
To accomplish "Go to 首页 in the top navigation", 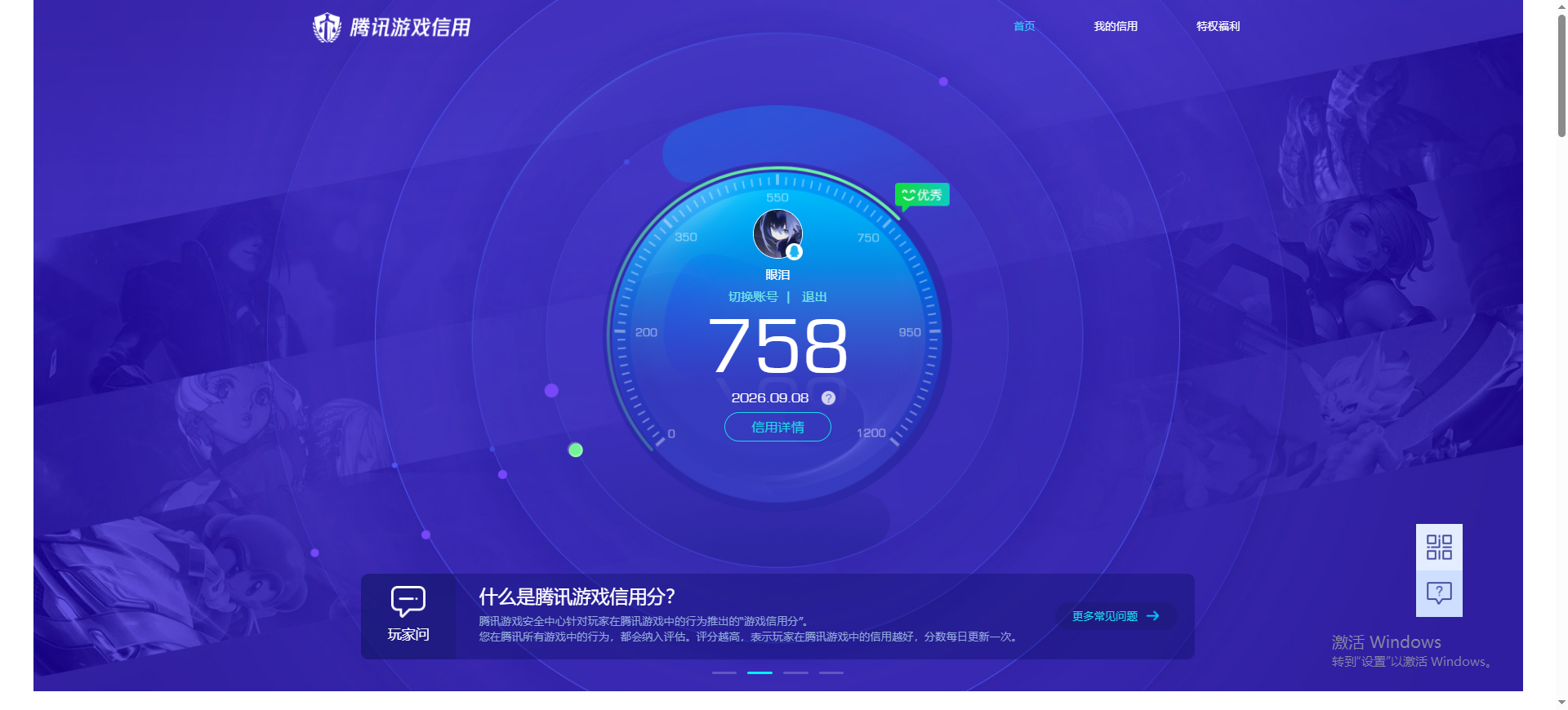I will [1024, 26].
